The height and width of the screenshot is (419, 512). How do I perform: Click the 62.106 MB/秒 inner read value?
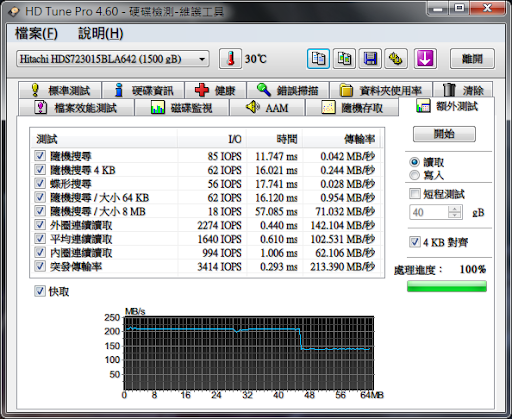[345, 253]
